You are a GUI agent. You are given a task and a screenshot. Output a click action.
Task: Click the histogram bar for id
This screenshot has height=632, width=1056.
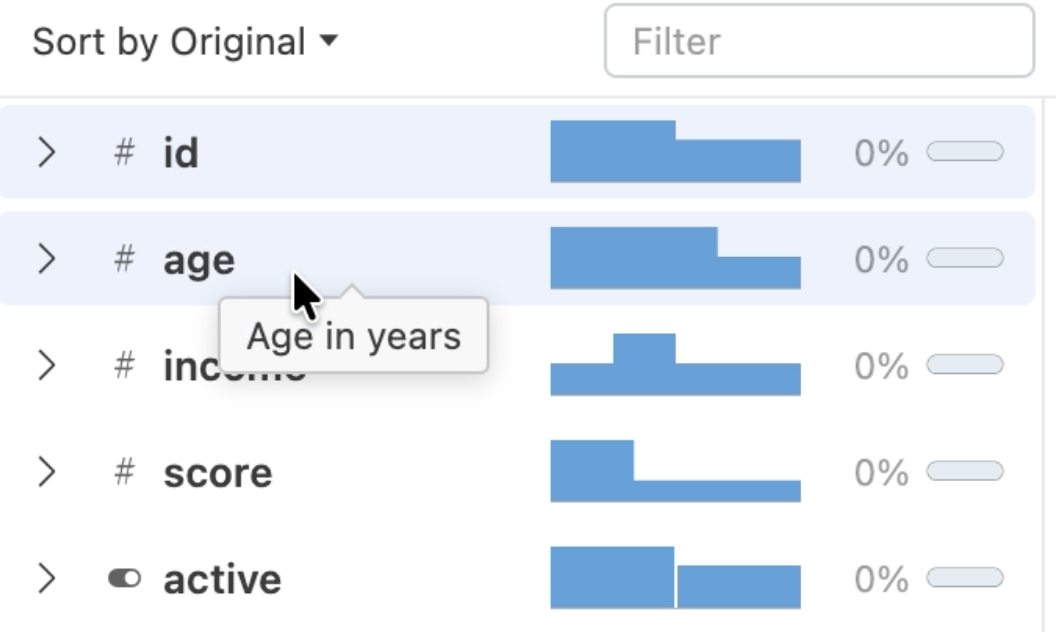[675, 152]
